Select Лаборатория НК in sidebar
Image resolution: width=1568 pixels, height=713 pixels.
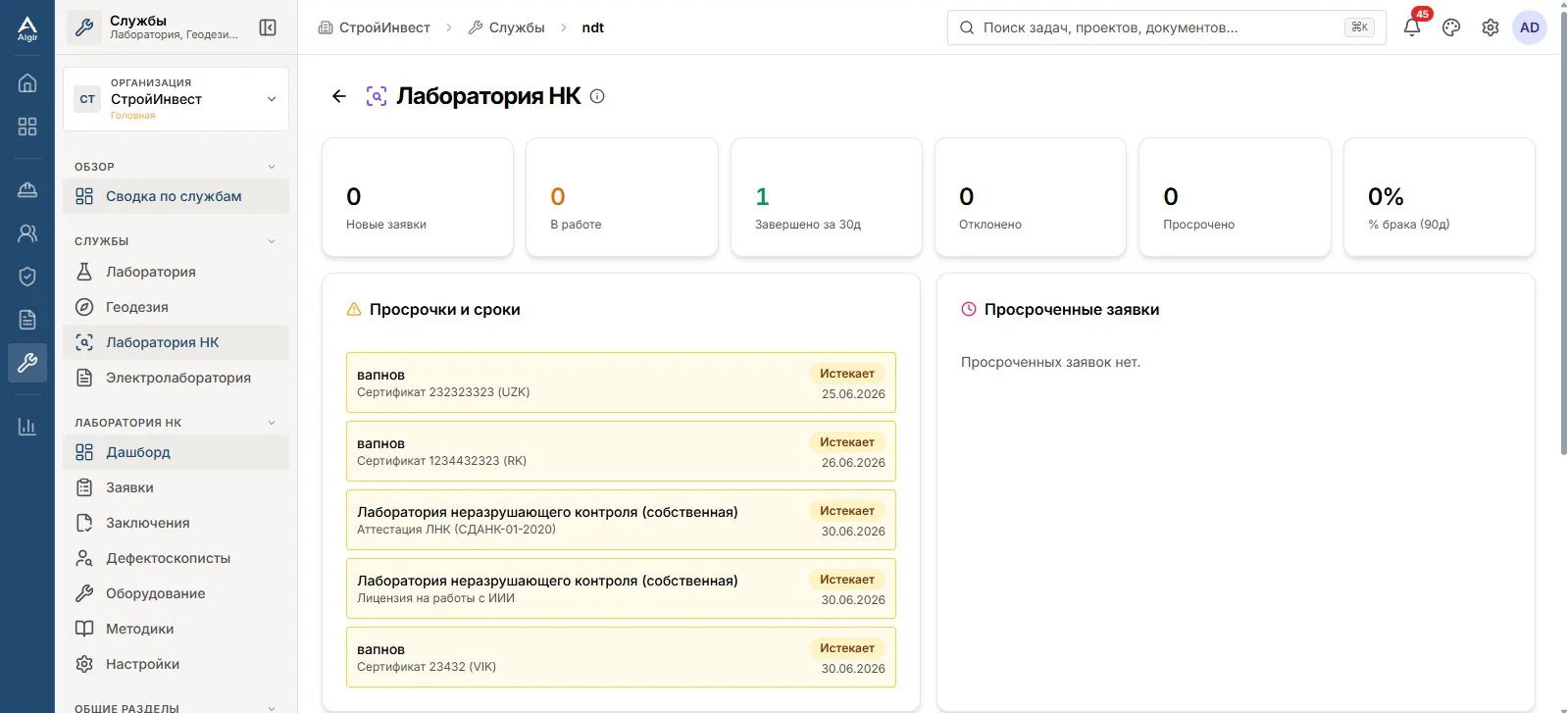(x=177, y=342)
